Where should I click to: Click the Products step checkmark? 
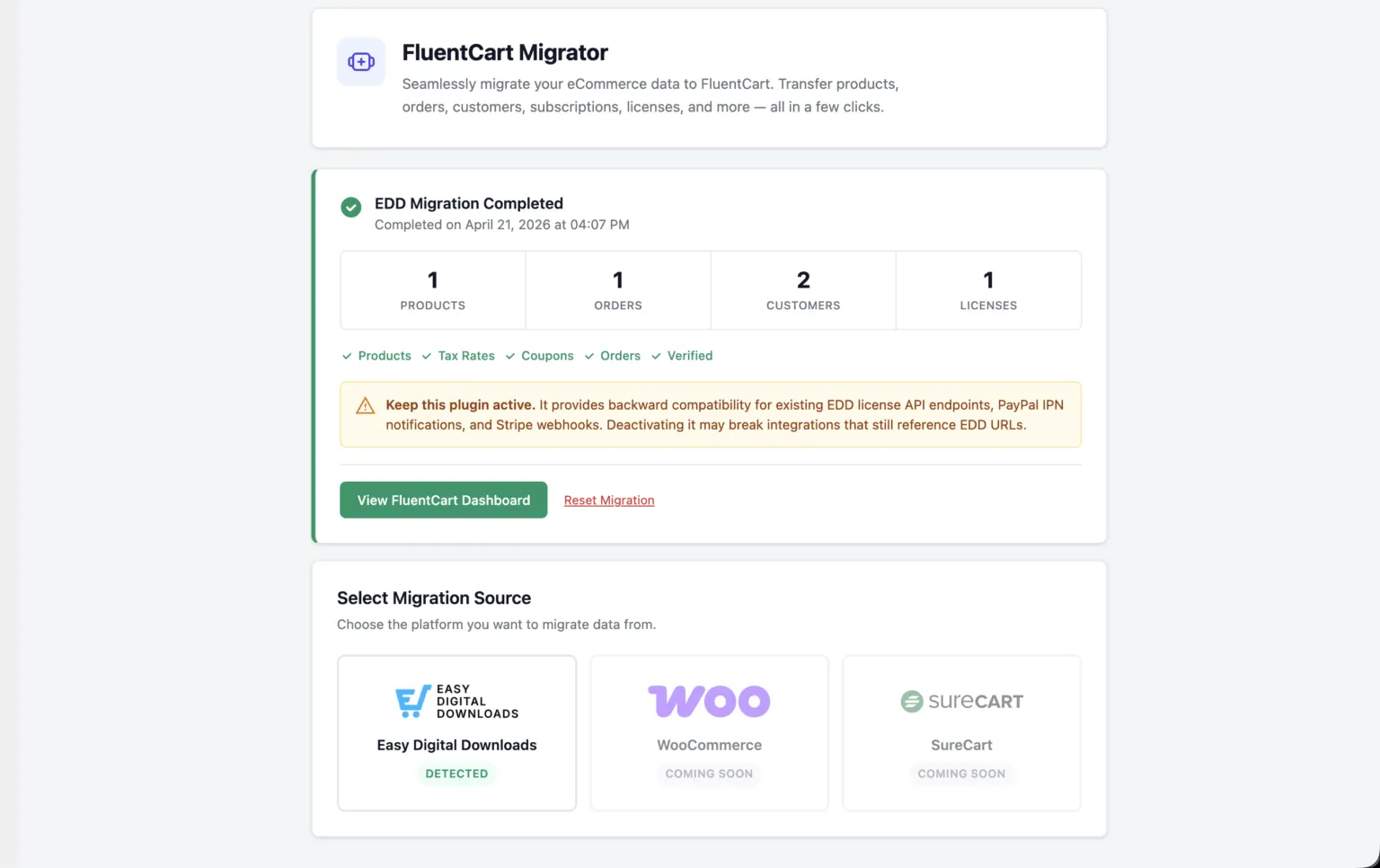point(347,357)
